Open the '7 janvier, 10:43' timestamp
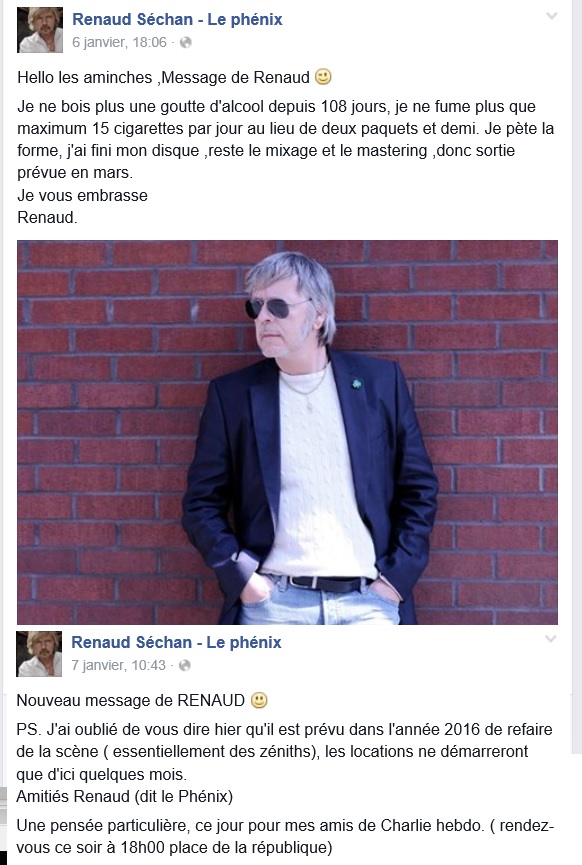Screen dimensions: 582x865 pyautogui.click(x=119, y=665)
